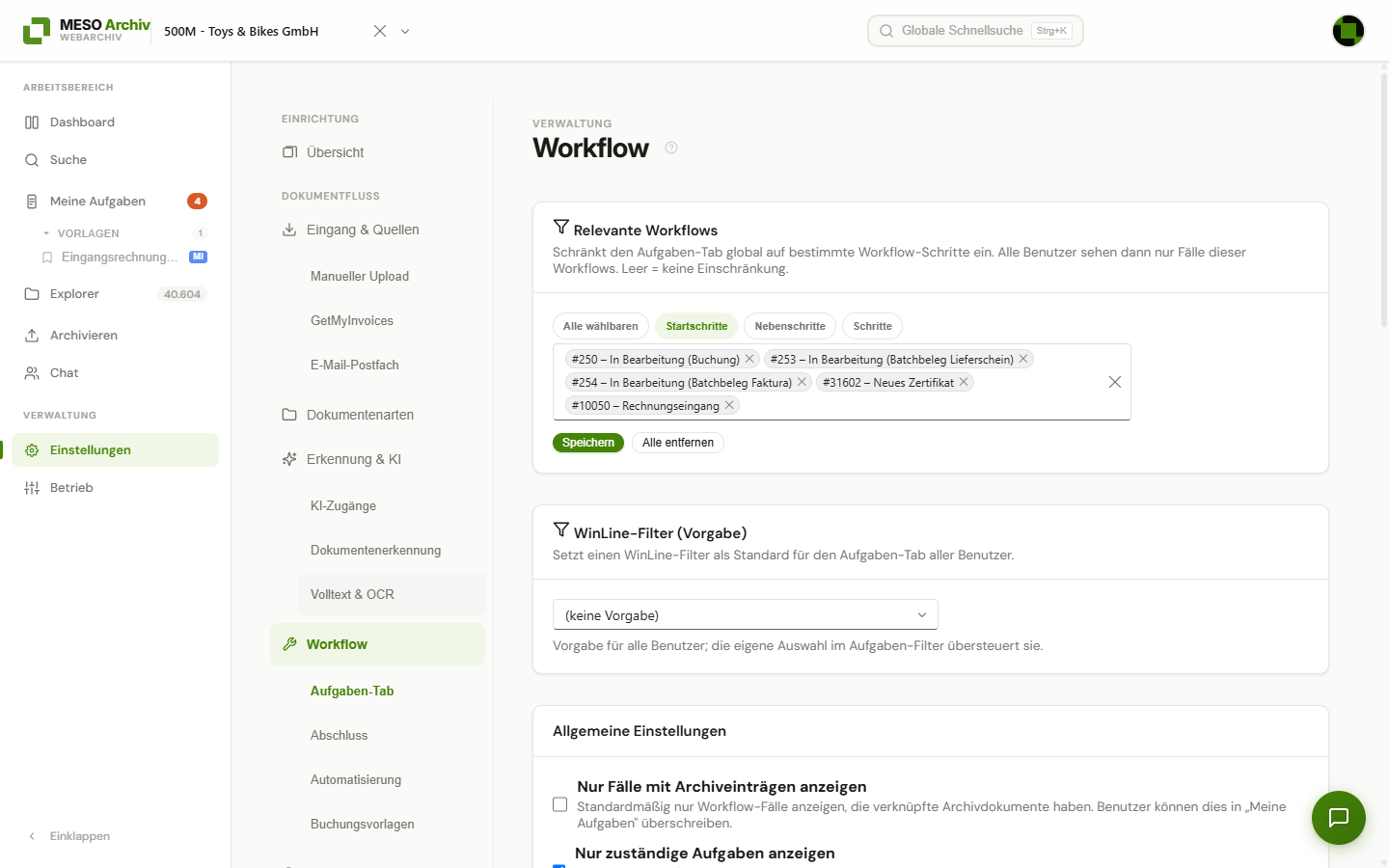Remove the #250 In Bearbeitung (Buchung) tag
This screenshot has height=868, width=1389.
click(x=749, y=359)
